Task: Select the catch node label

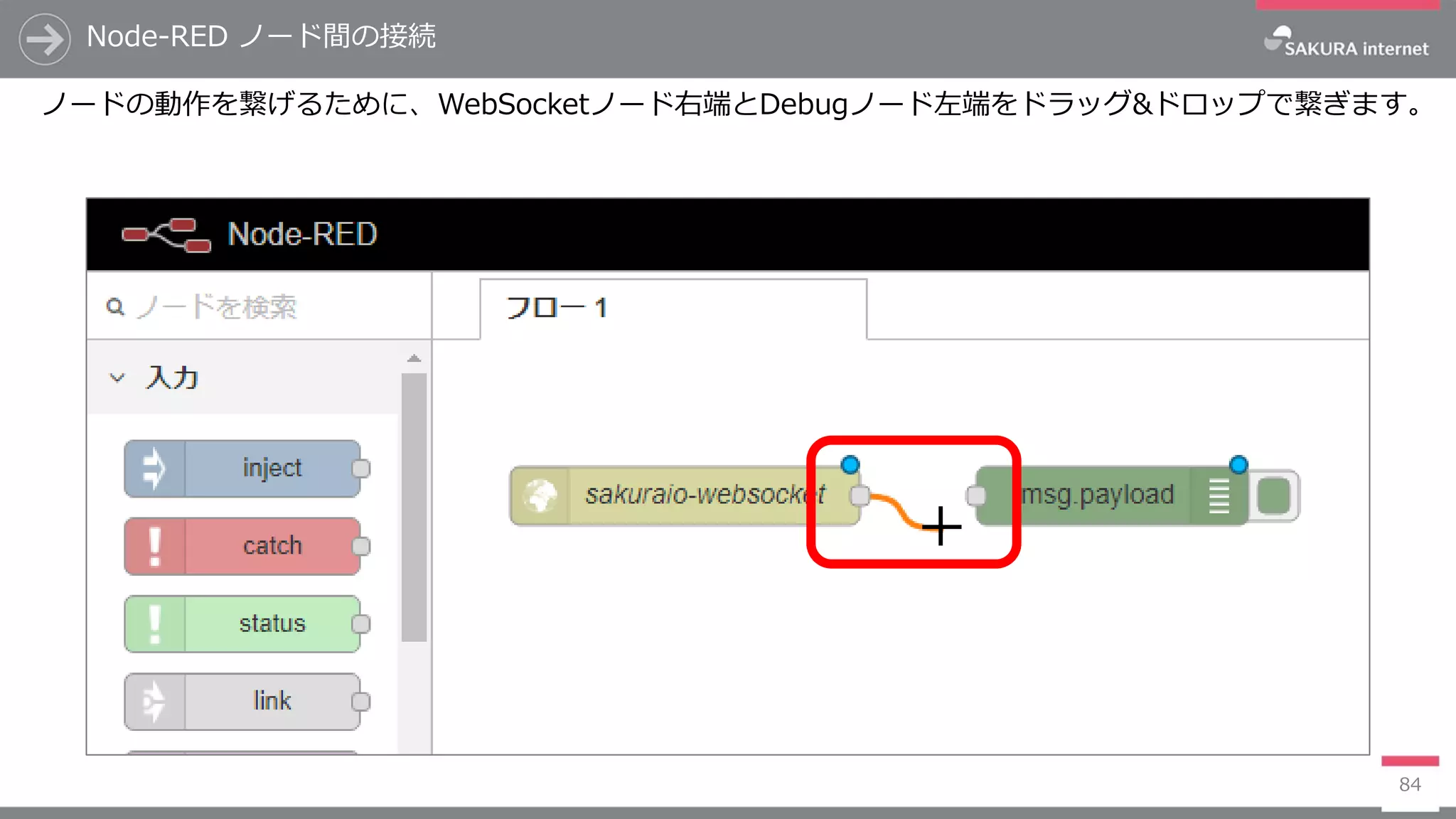Action: [x=272, y=546]
